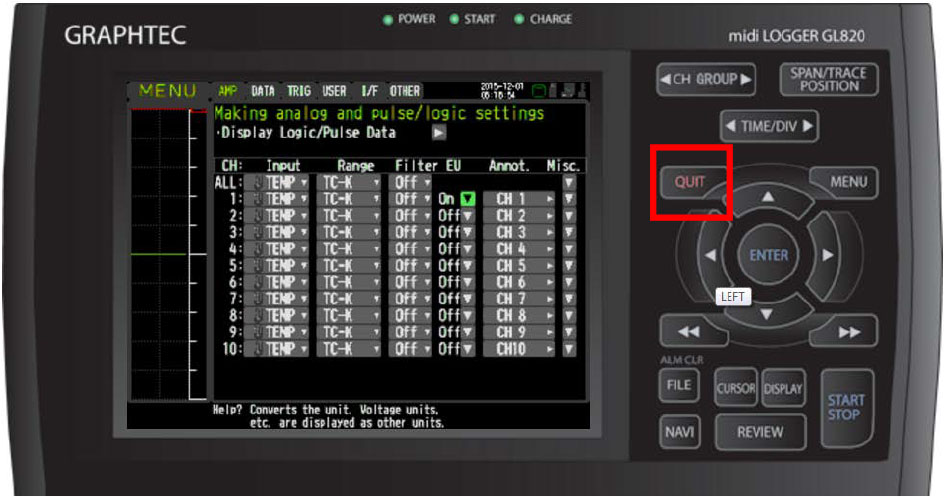The image size is (944, 497).
Task: Open the USER tab
Action: coord(334,91)
